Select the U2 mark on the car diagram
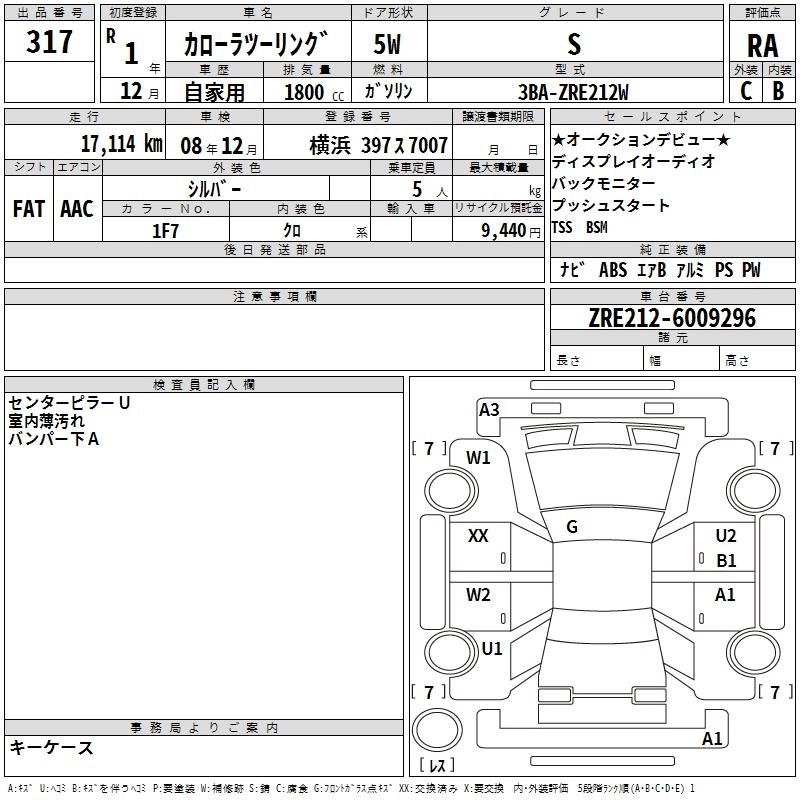The width and height of the screenshot is (800, 800). point(725,536)
